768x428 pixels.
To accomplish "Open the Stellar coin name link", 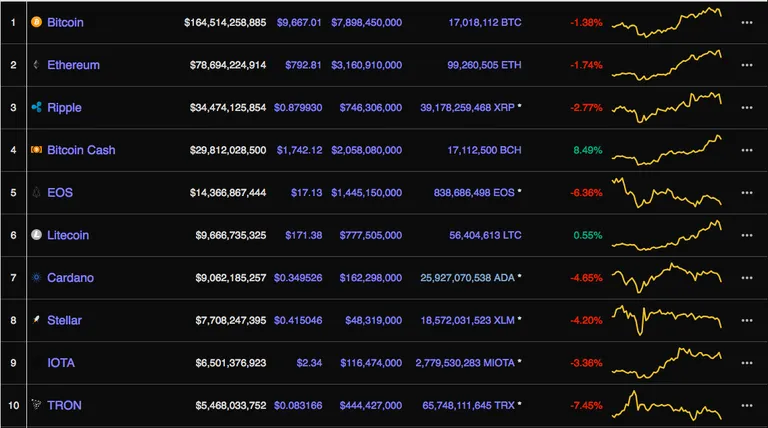I will point(64,320).
